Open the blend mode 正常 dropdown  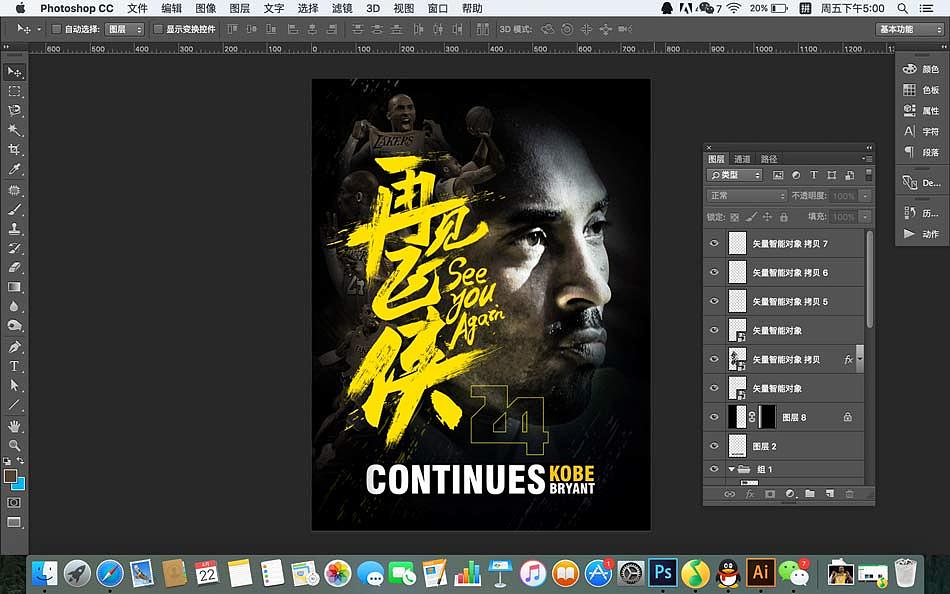746,196
